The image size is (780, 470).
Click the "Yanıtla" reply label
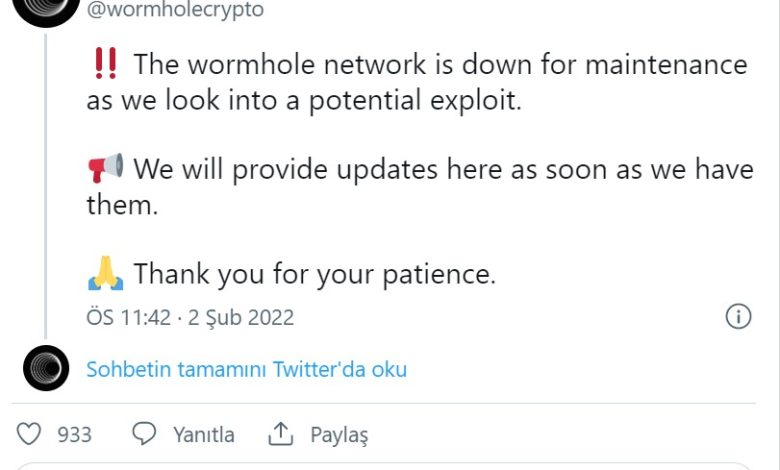[203, 434]
